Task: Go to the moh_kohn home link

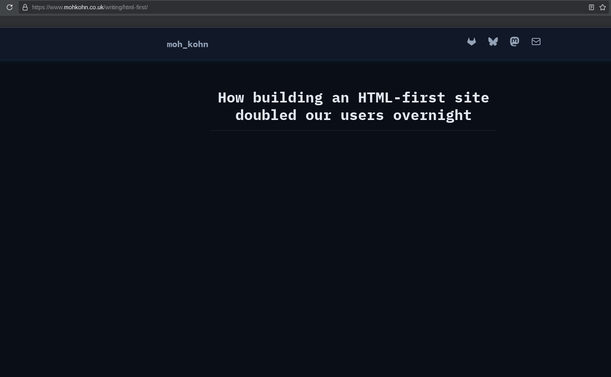Action: [x=187, y=44]
